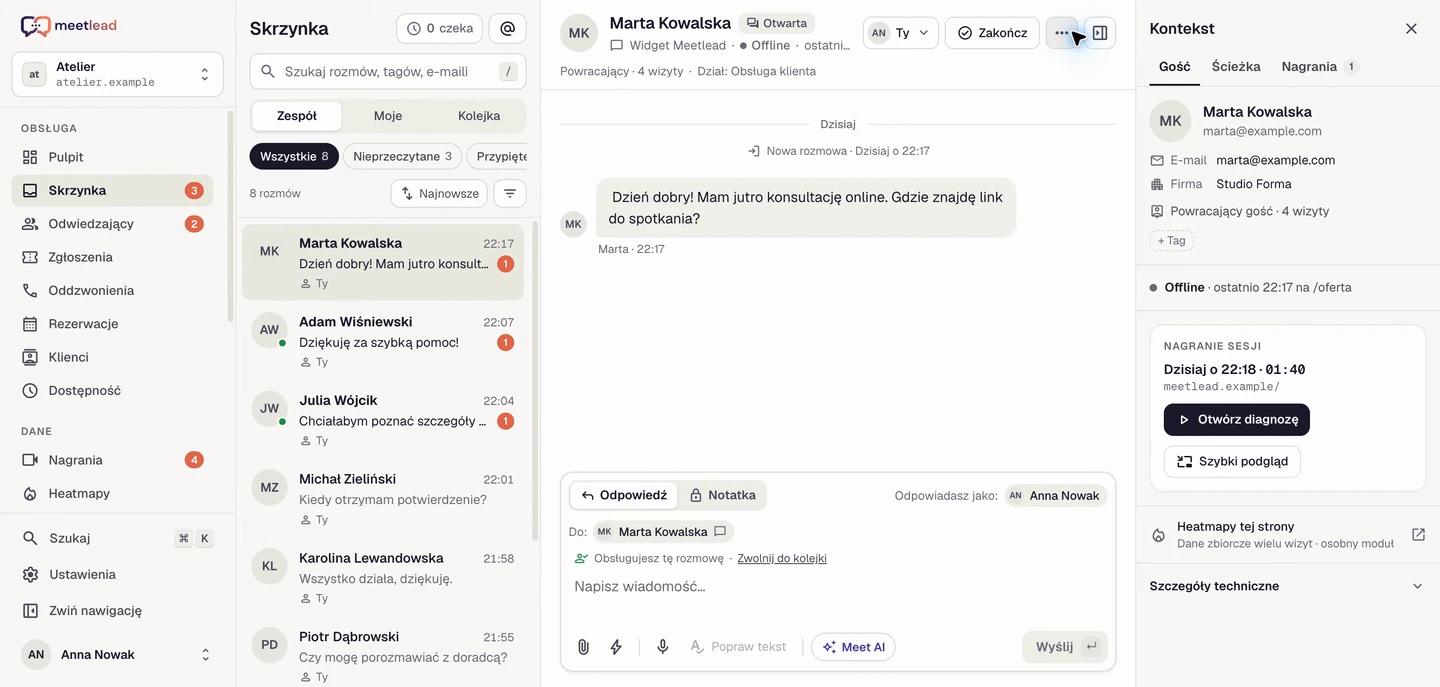Select the Przypięte filter chip

pos(497,156)
